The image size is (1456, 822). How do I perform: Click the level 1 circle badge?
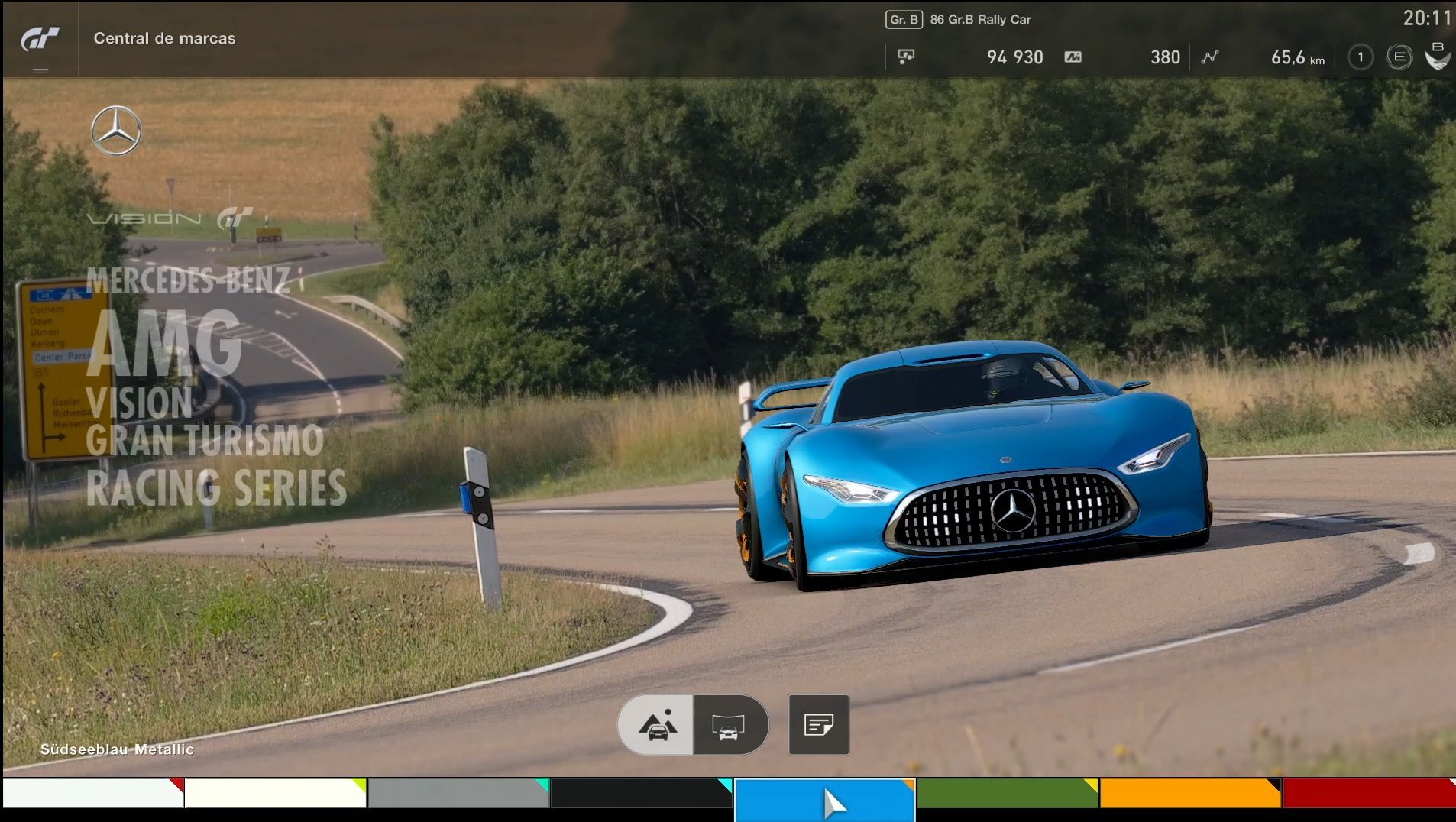point(1360,57)
